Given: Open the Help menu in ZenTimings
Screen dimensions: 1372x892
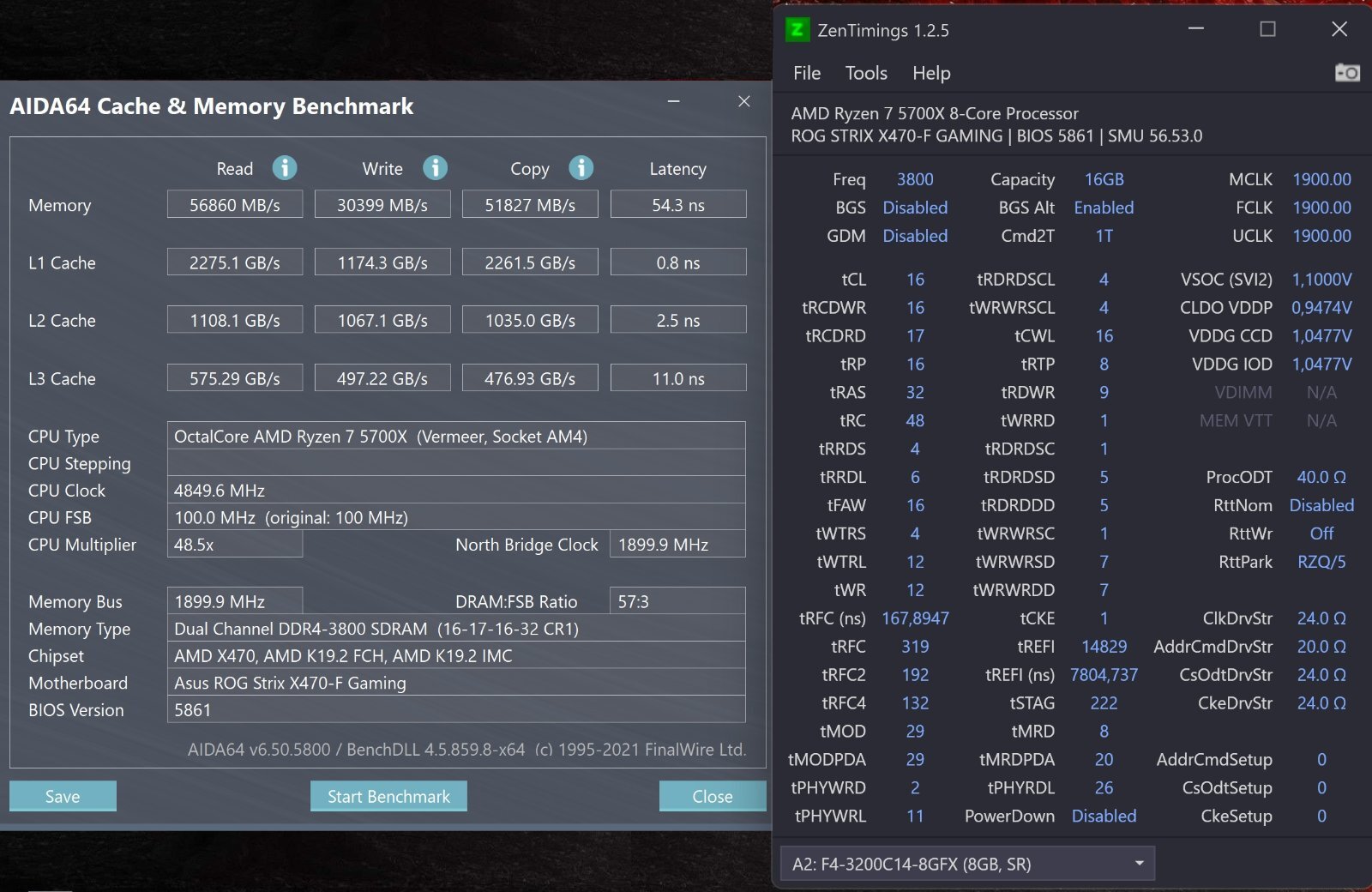Looking at the screenshot, I should tap(931, 73).
